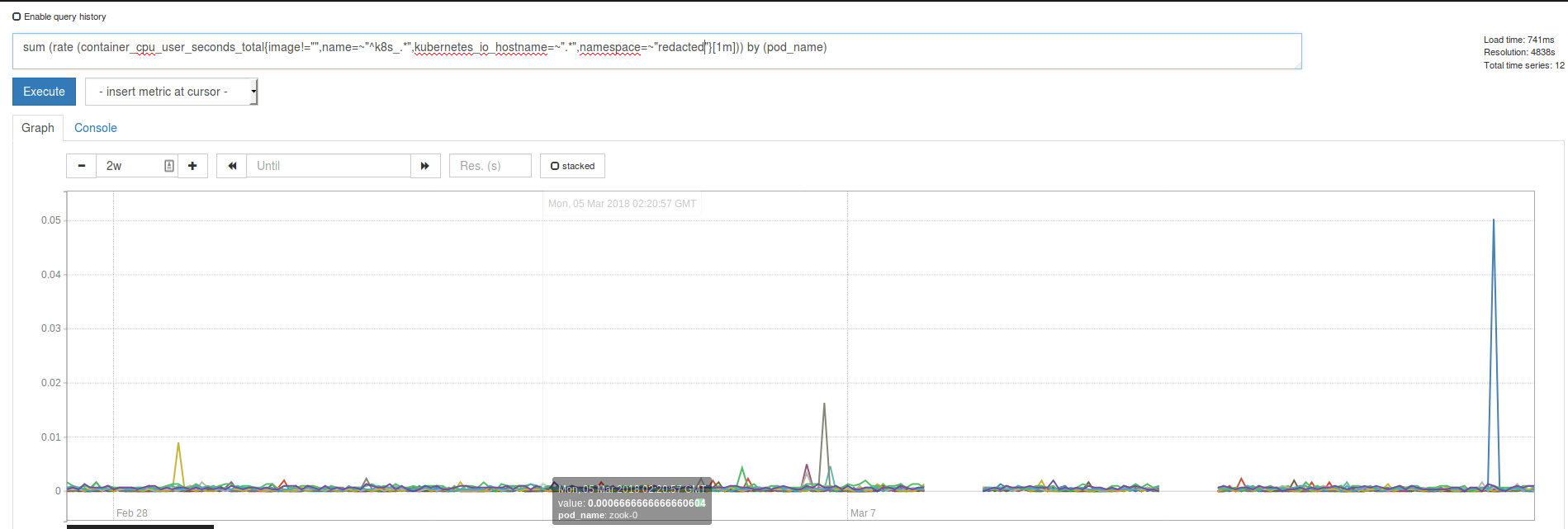The height and width of the screenshot is (529, 1568).
Task: Click the 0.05 y-axis label
Action: pos(51,220)
